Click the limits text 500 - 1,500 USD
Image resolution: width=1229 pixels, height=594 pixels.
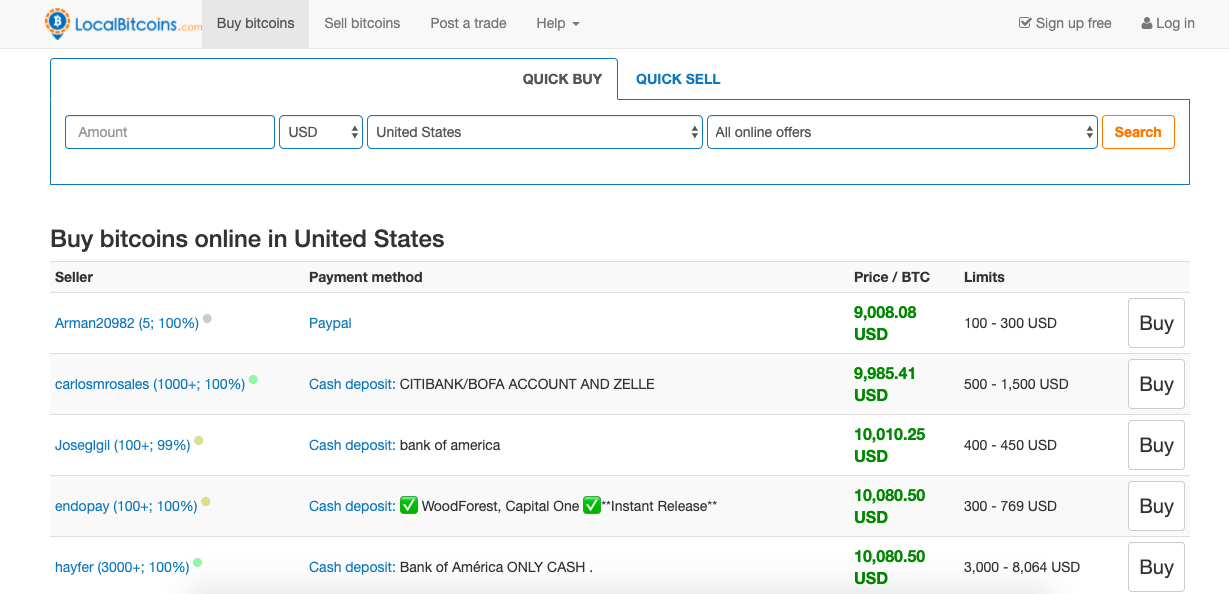[x=1016, y=384]
